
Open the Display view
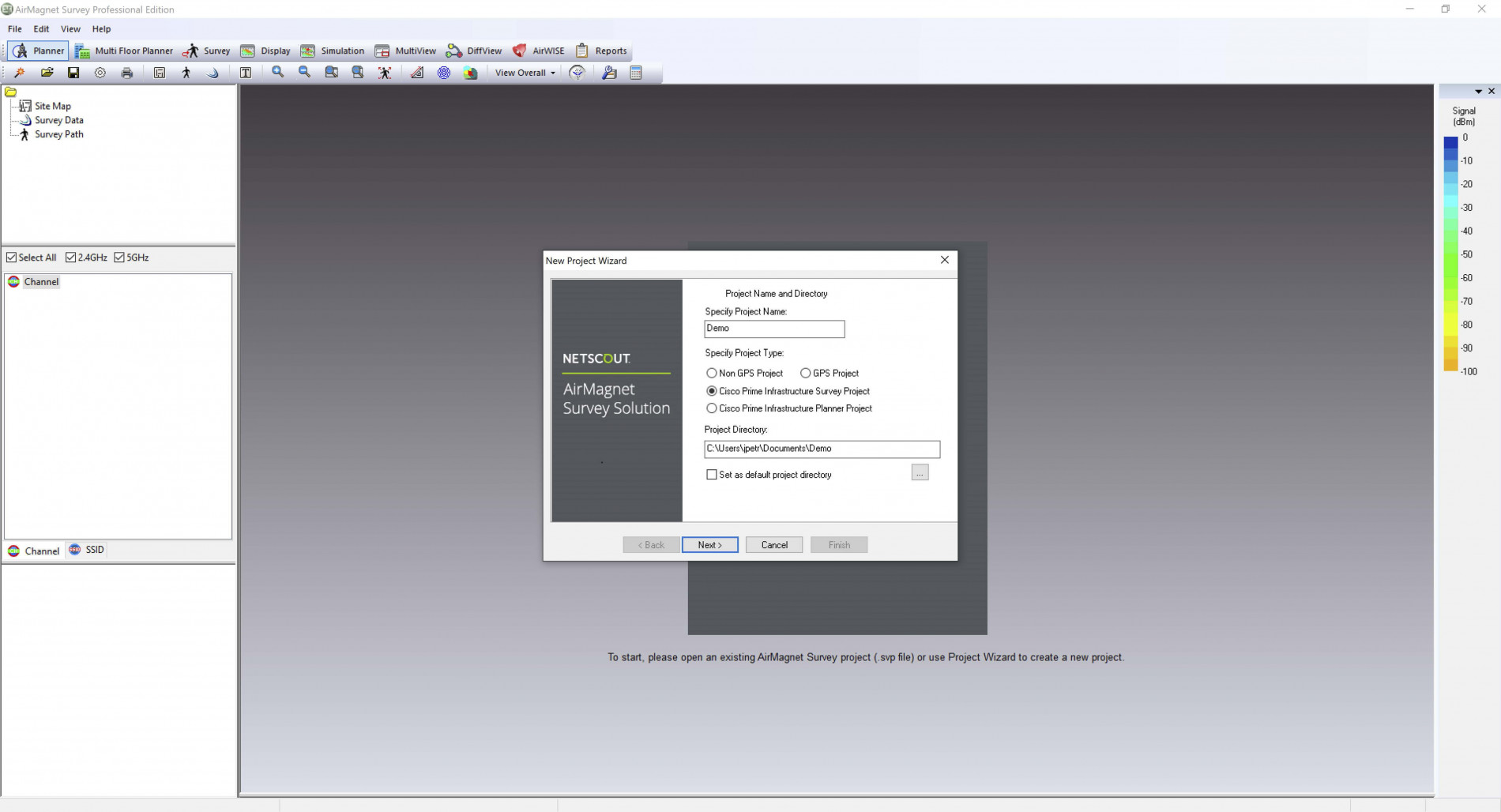click(x=265, y=51)
